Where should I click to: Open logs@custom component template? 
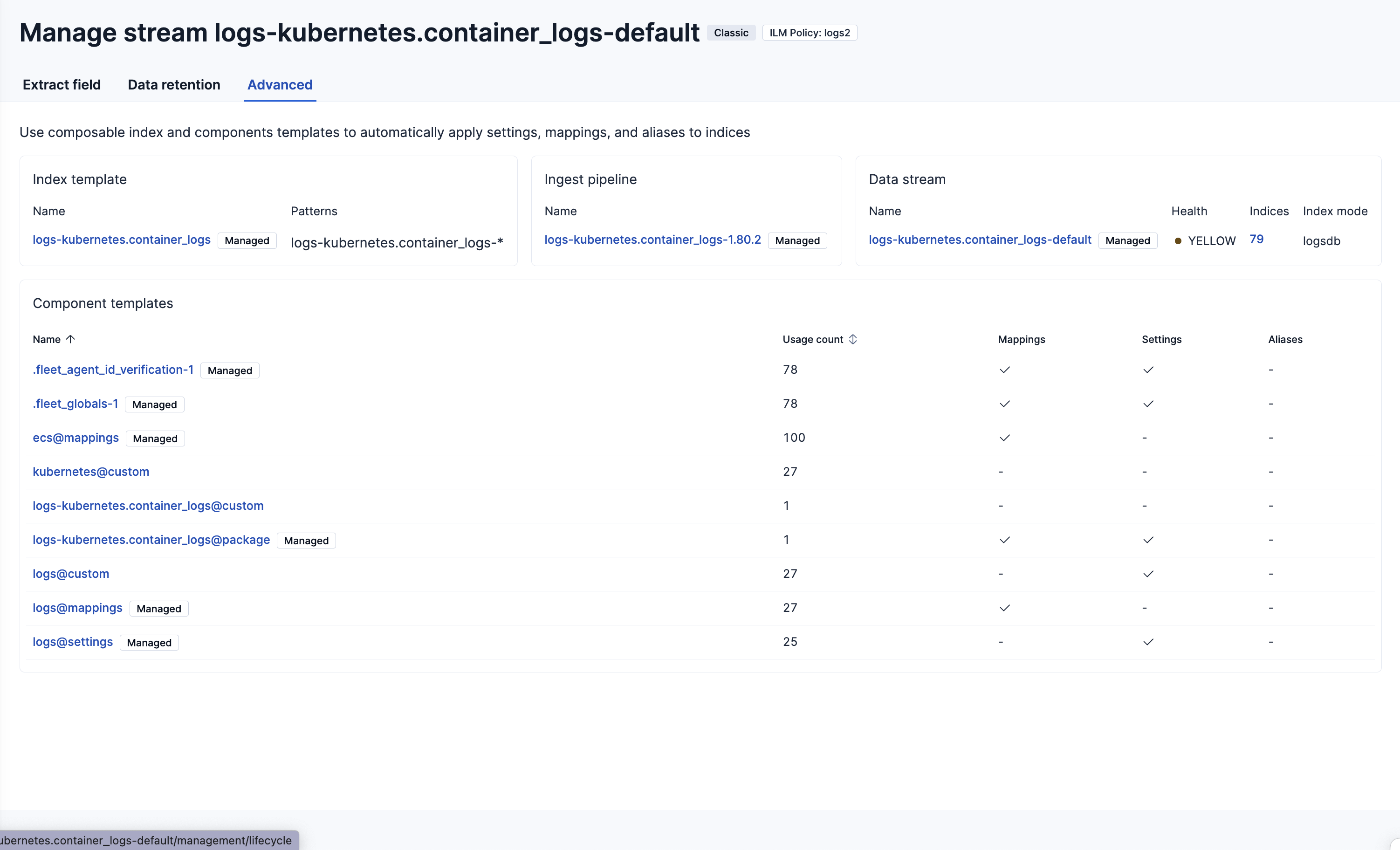pyautogui.click(x=71, y=574)
